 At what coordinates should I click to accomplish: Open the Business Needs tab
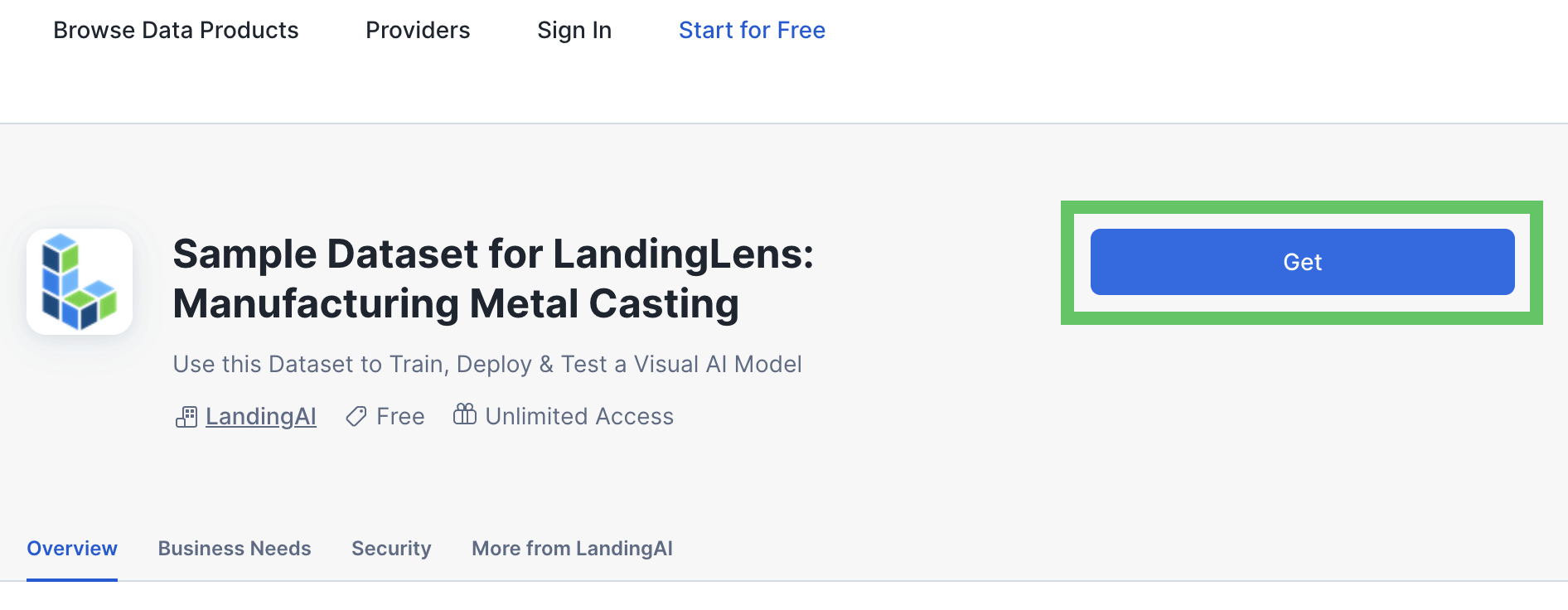[235, 549]
